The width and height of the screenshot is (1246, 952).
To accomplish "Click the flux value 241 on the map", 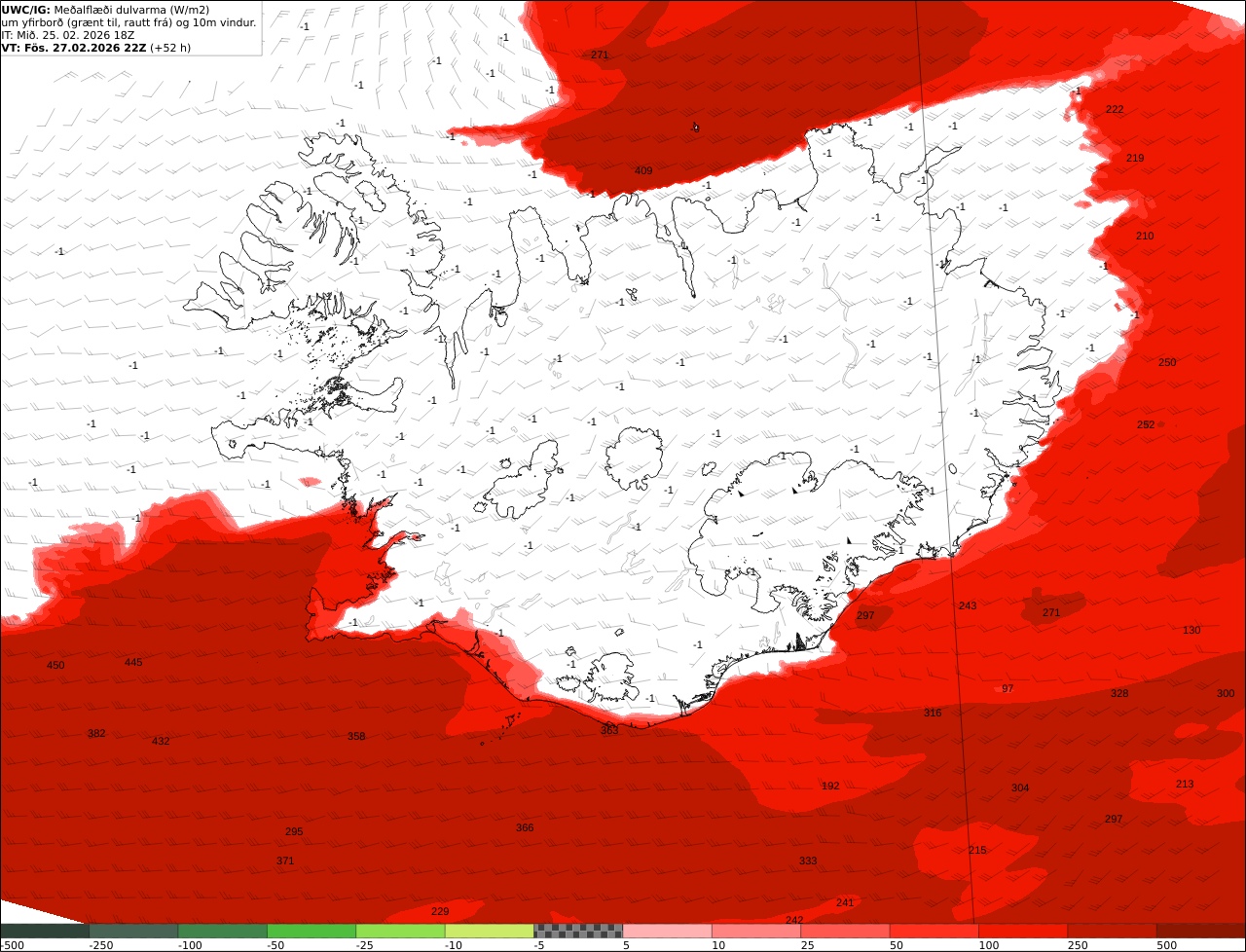I will coord(845,902).
